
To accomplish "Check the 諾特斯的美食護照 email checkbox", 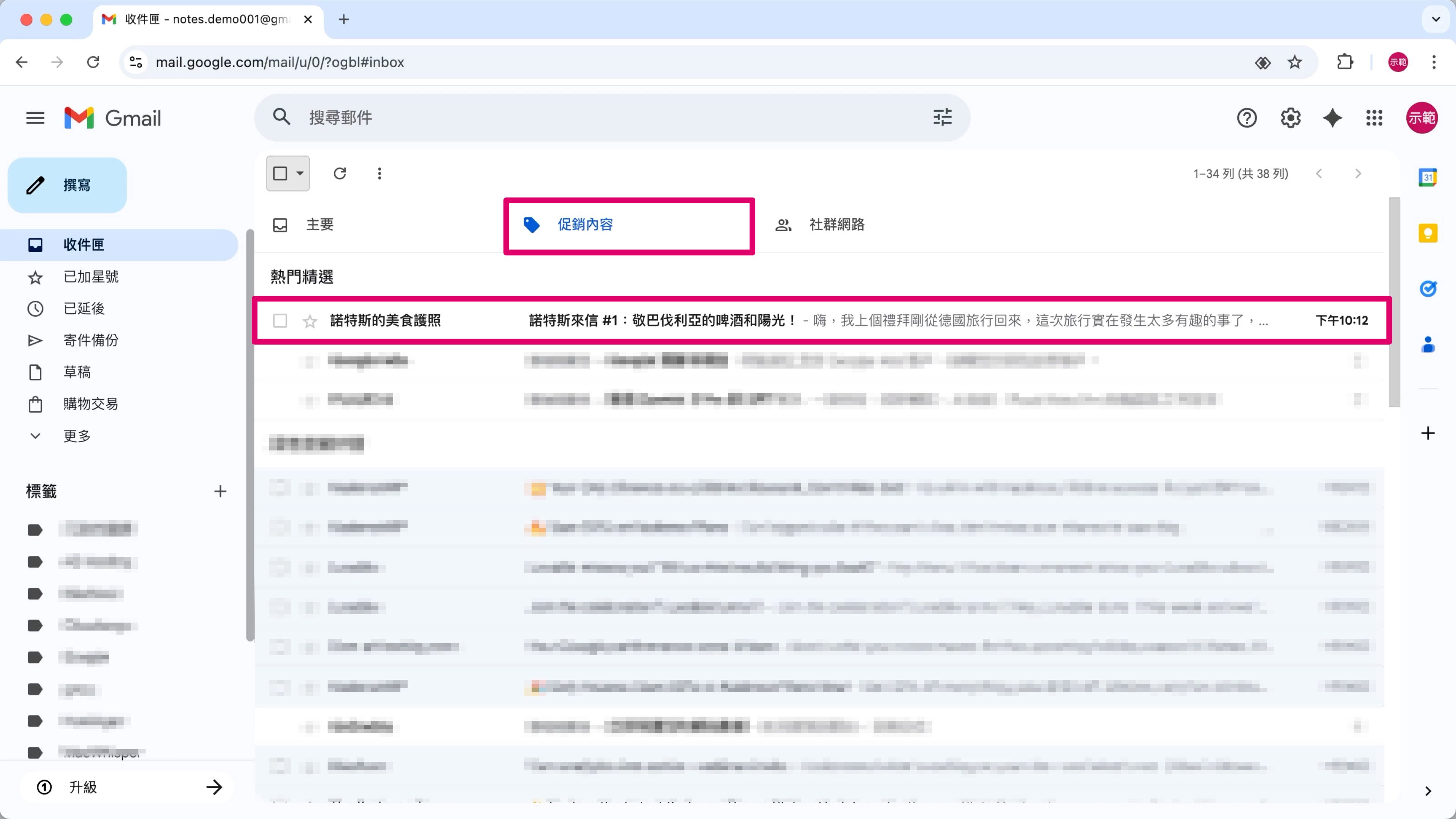I will 280,321.
